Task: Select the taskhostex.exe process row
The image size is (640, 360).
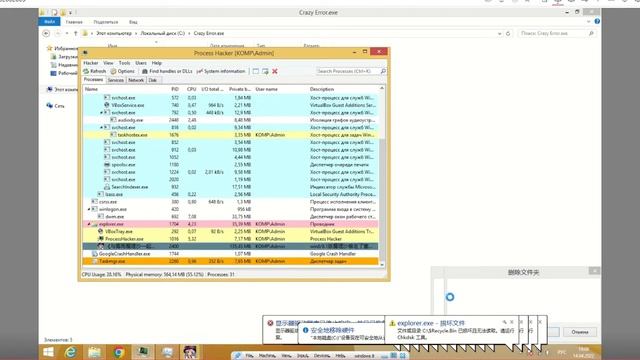Action: pos(231,135)
